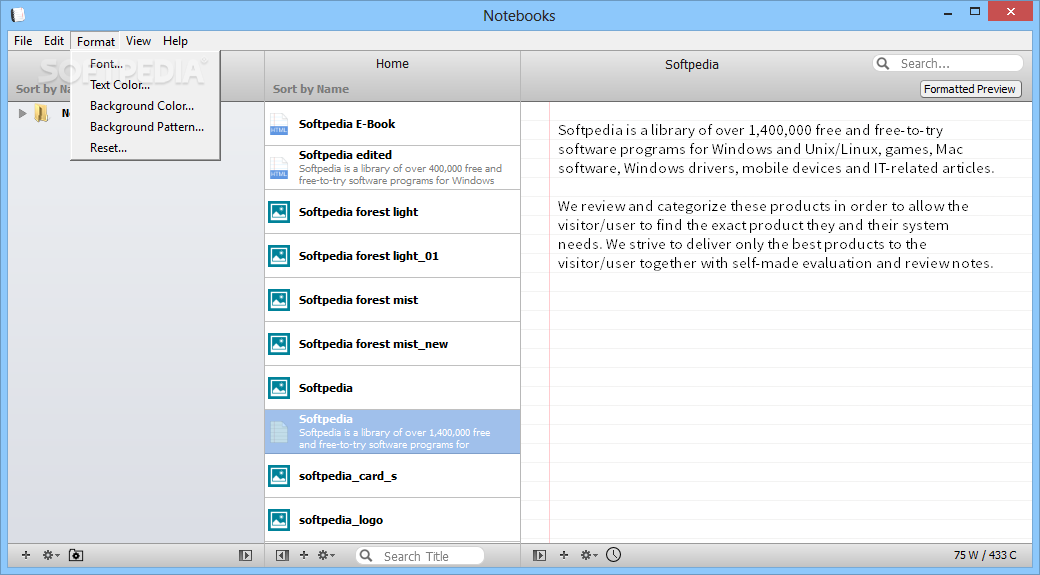Click the magnifier icon in top search
1040x575 pixels.
[x=883, y=64]
